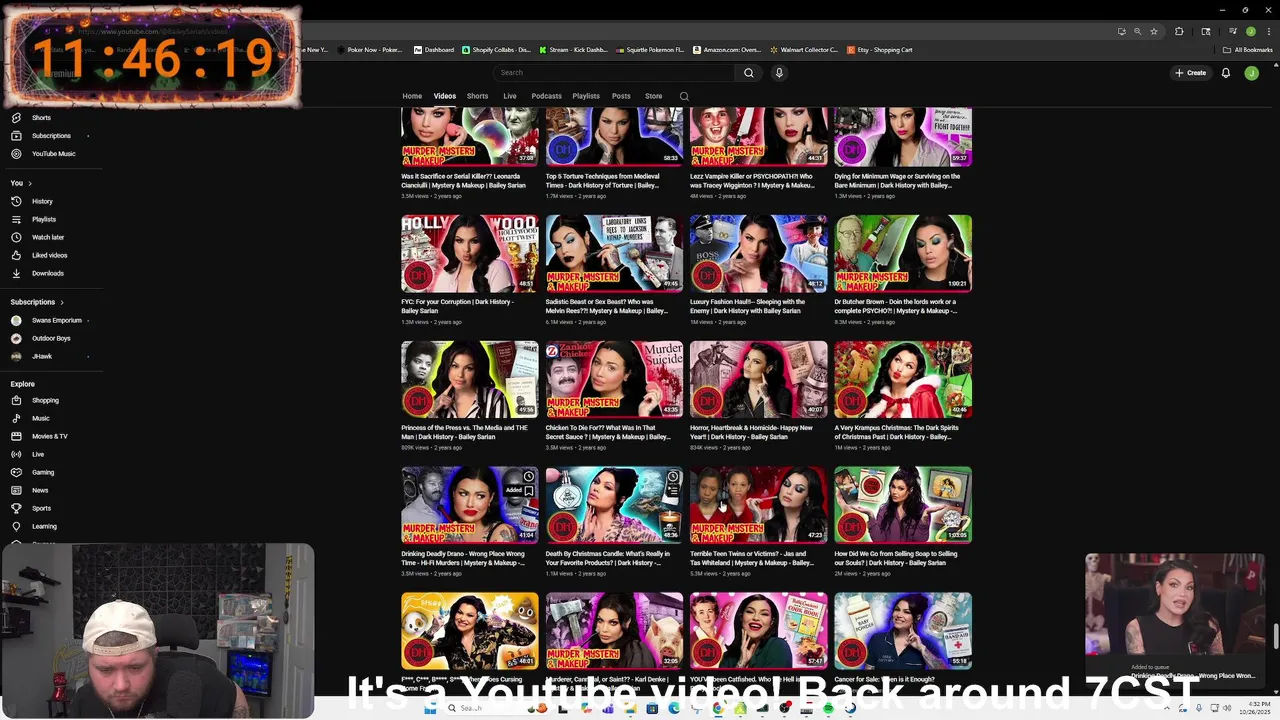The height and width of the screenshot is (720, 1280).
Task: Open watch History in the sidebar
Action: [42, 201]
